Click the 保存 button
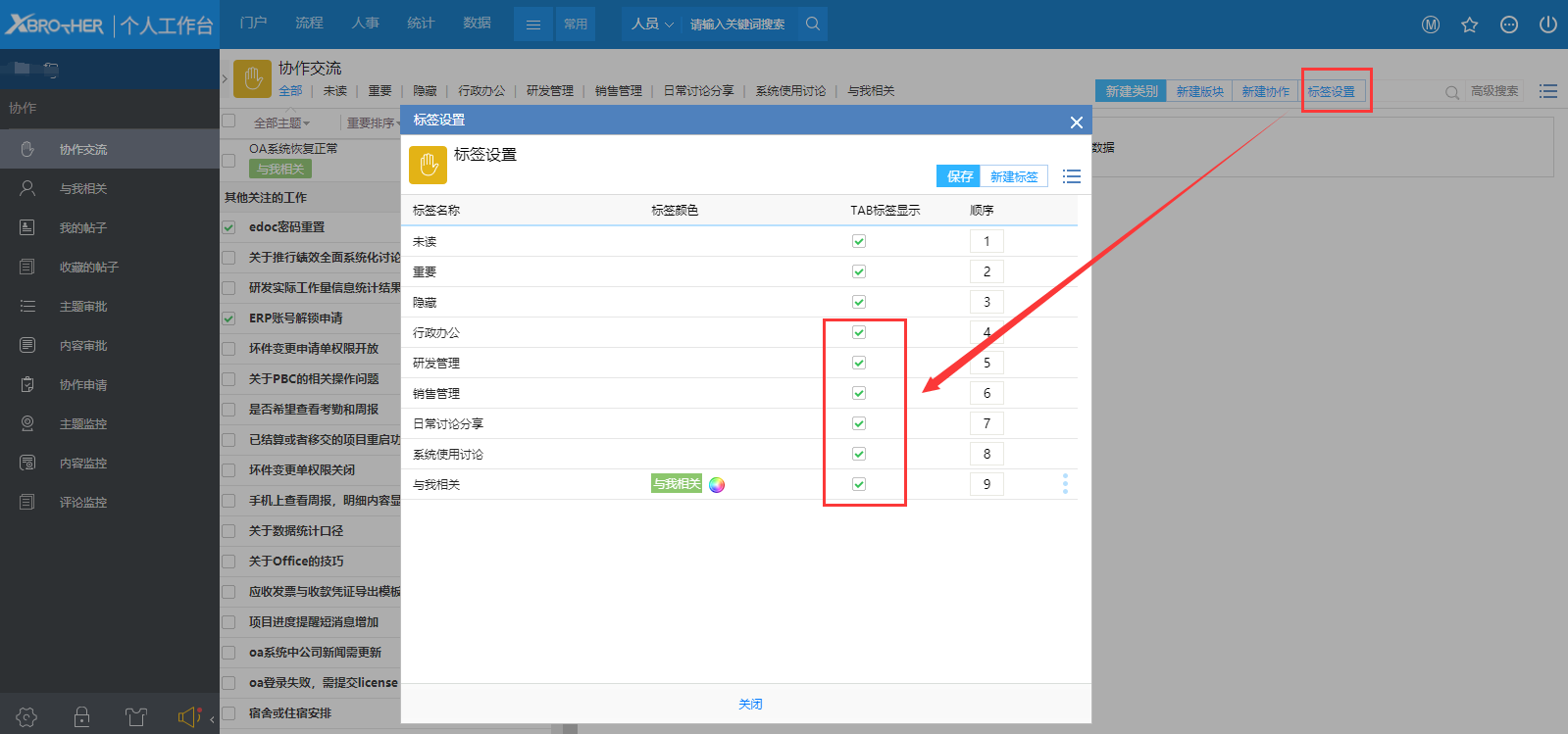Screen dimensions: 1568x734 958,176
